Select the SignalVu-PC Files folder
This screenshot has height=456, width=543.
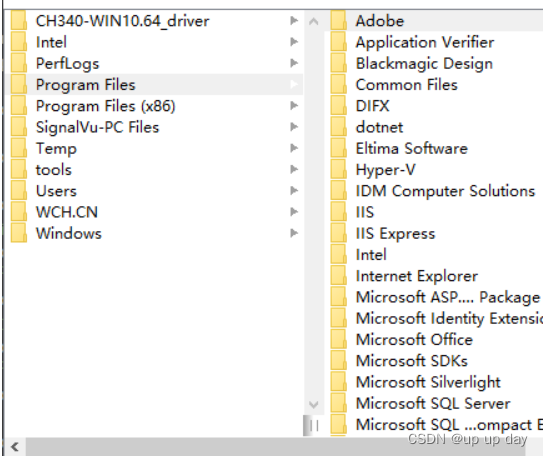pyautogui.click(x=154, y=127)
